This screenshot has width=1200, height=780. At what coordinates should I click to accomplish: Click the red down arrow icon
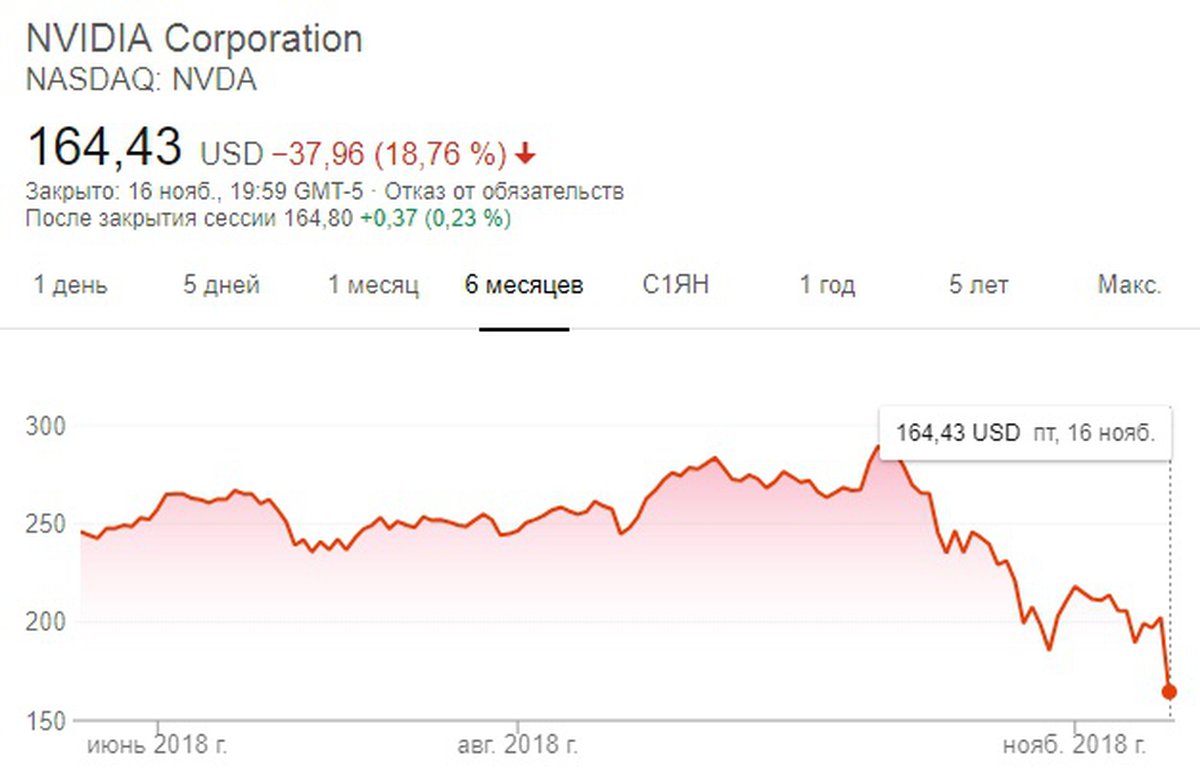coord(527,154)
